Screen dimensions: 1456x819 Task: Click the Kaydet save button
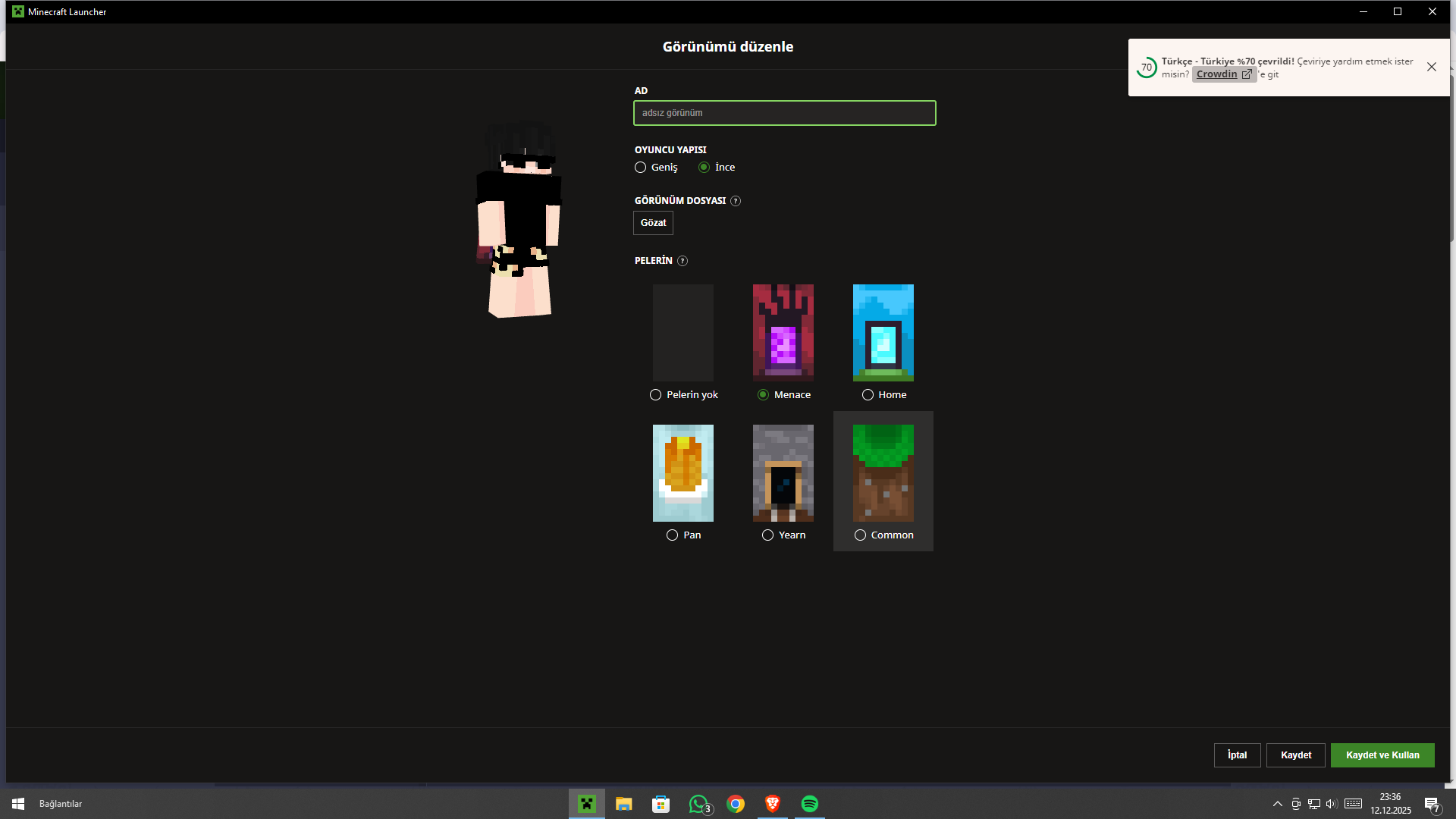point(1296,755)
